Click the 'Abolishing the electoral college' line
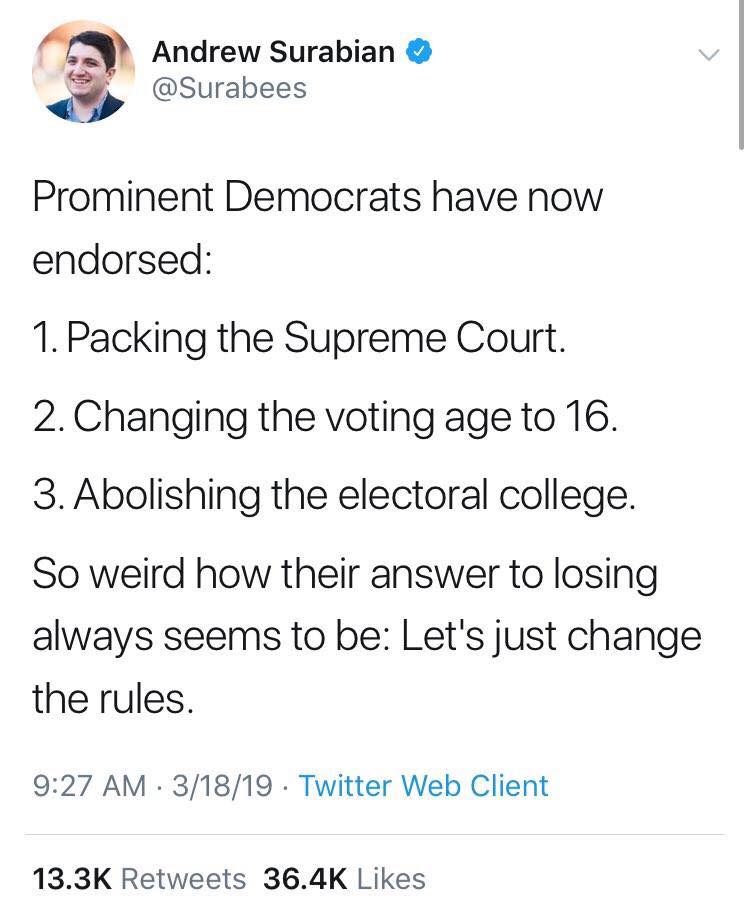 point(334,494)
